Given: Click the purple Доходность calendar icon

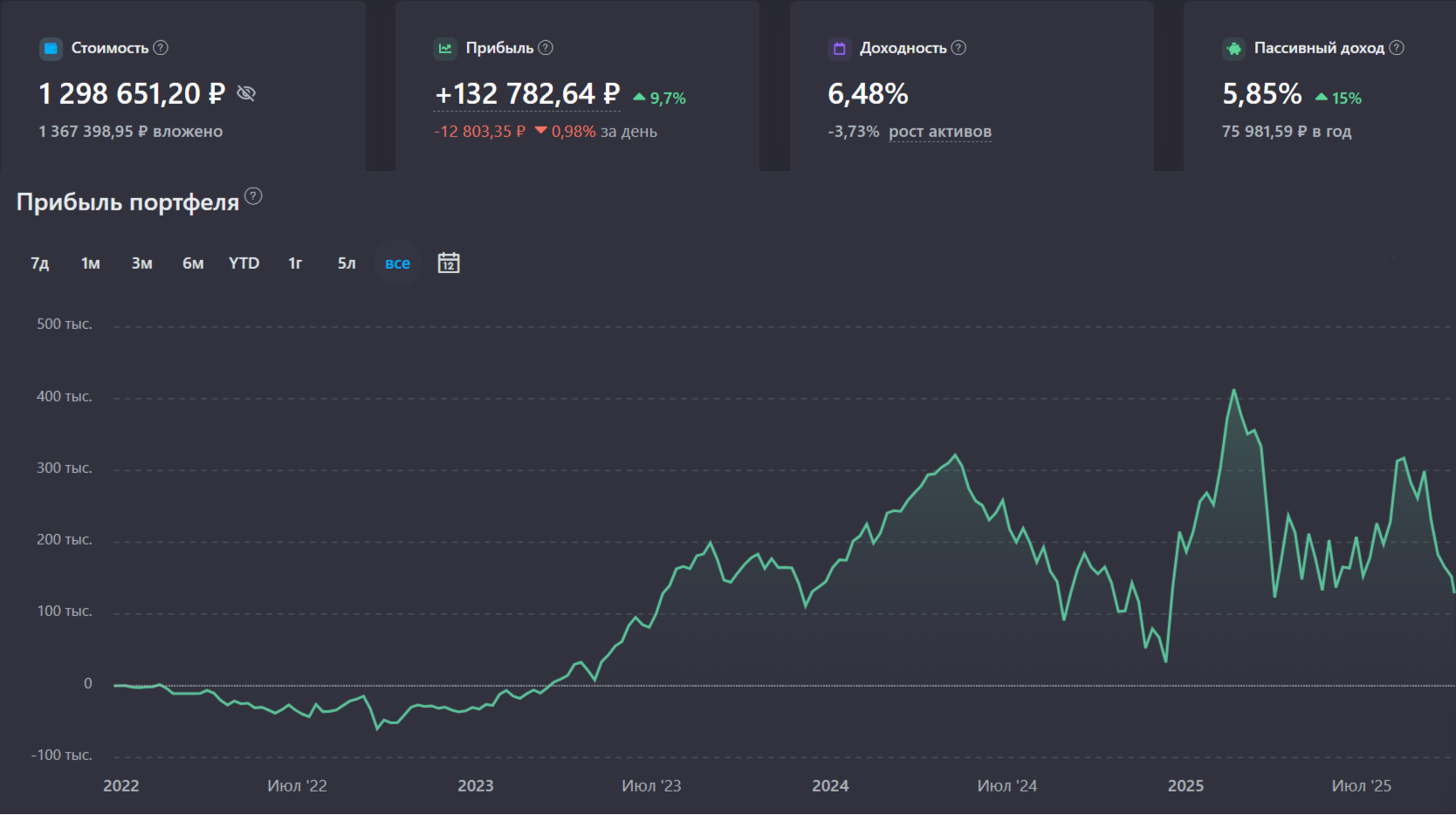Looking at the screenshot, I should (x=839, y=49).
